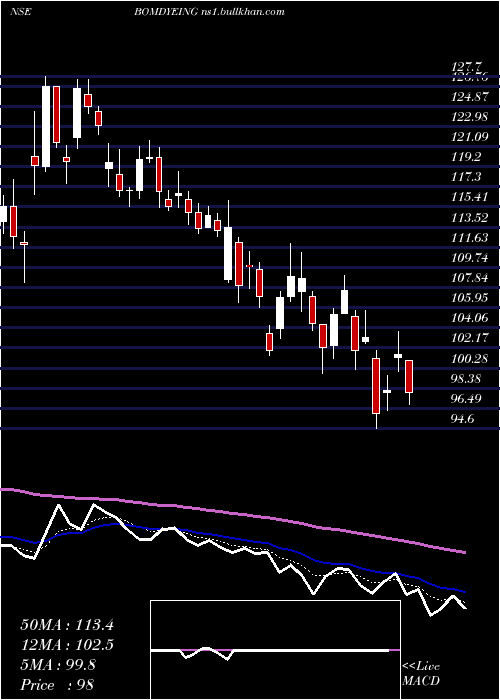Click the 98.38 price axis label

pos(467,379)
